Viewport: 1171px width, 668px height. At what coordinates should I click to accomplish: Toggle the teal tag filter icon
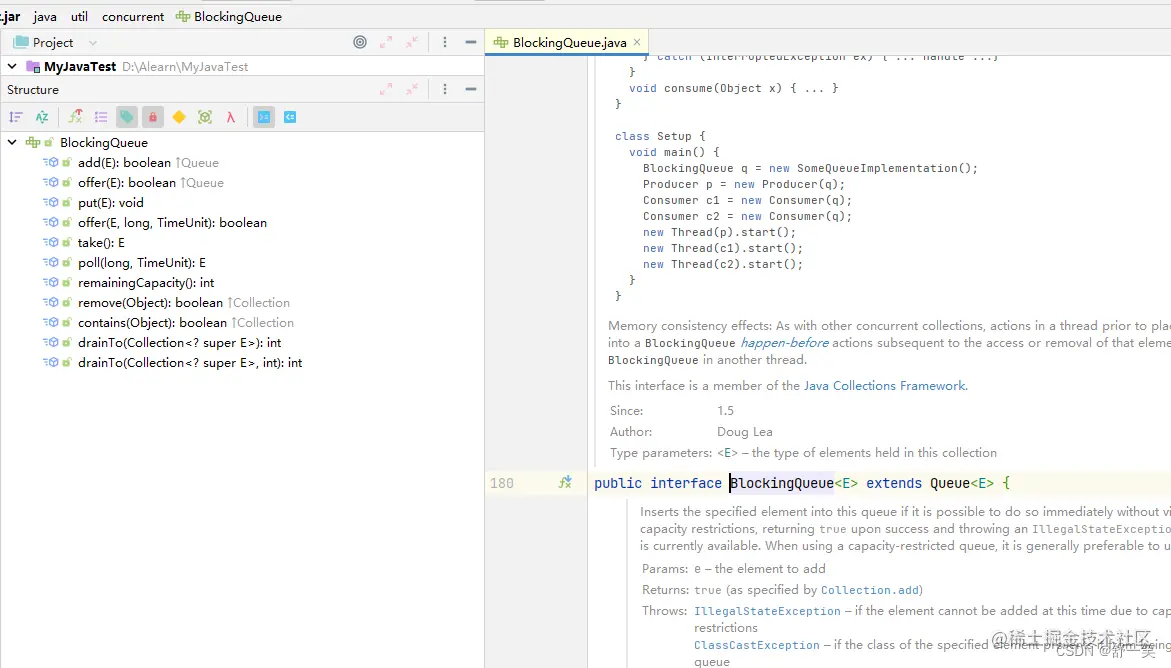click(x=127, y=117)
